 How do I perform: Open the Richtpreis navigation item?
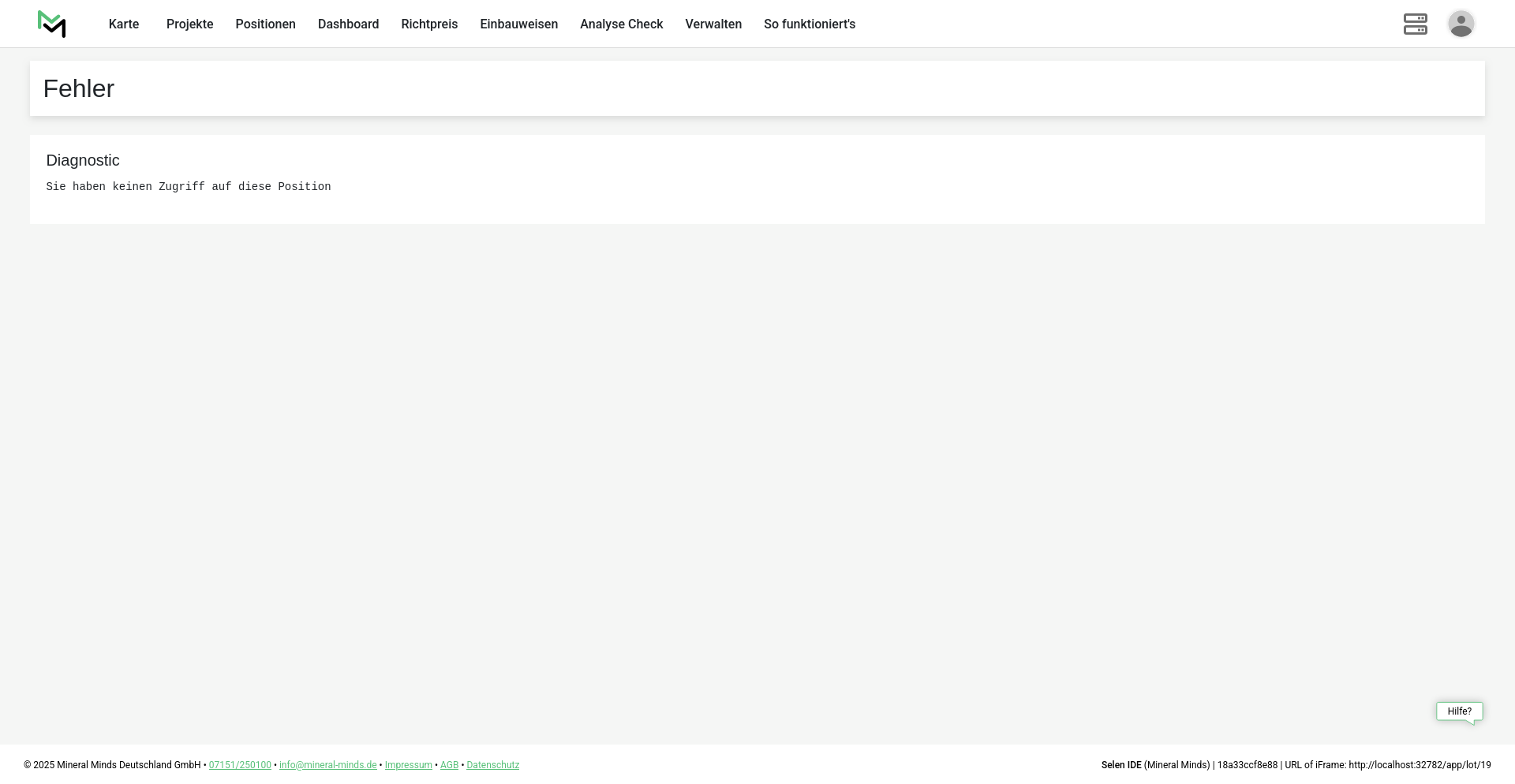pyautogui.click(x=429, y=24)
